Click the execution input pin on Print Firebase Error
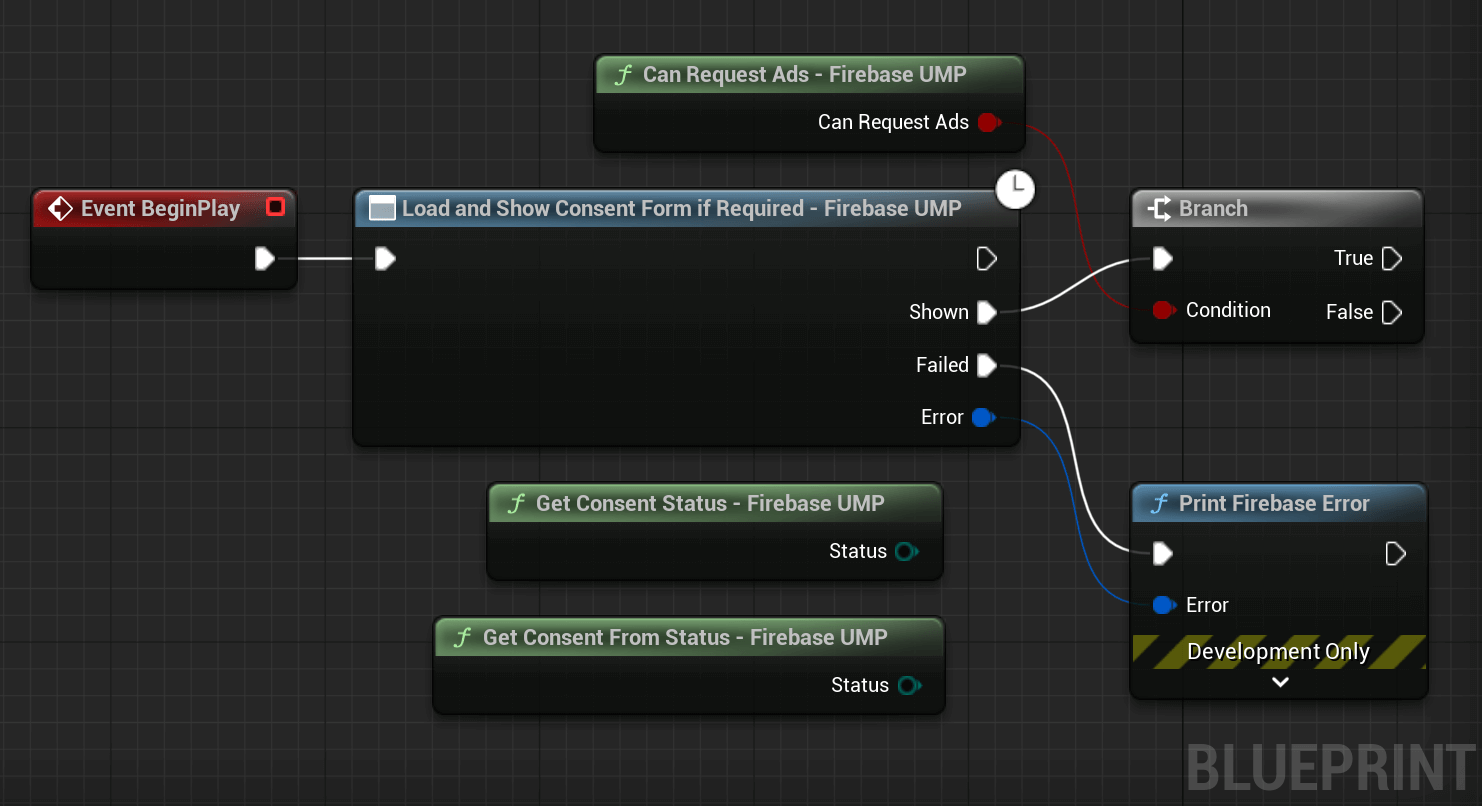Viewport: 1482px width, 806px height. [x=1164, y=553]
